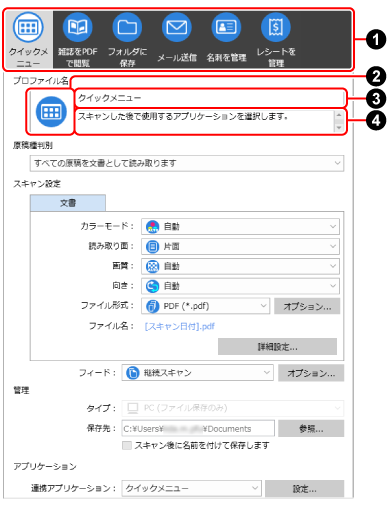Screen dimensions: 391x510
Task: Open the 連携アプリケーション dropdown
Action: (x=191, y=488)
